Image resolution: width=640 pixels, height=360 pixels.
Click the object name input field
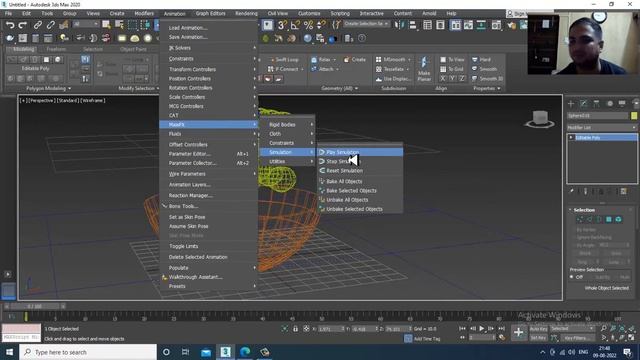coord(598,116)
